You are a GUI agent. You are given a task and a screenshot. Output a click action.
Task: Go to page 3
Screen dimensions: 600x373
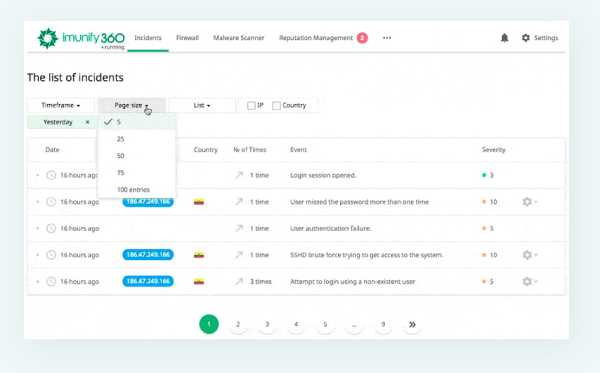pyautogui.click(x=267, y=324)
